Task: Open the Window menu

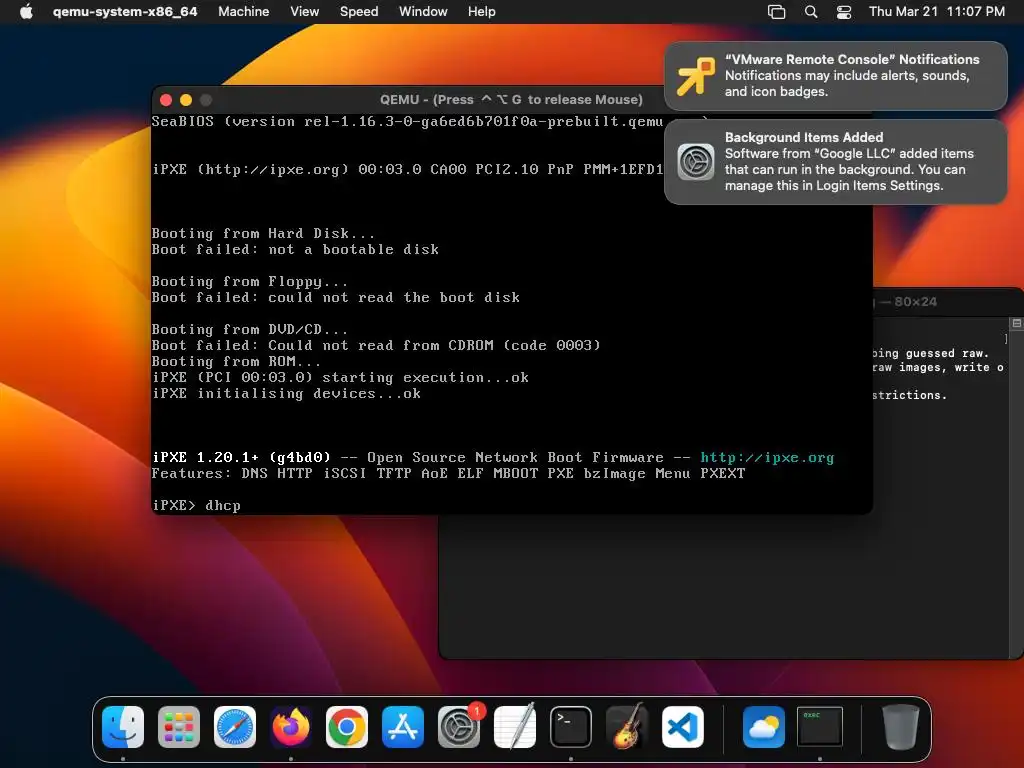Action: (x=423, y=12)
